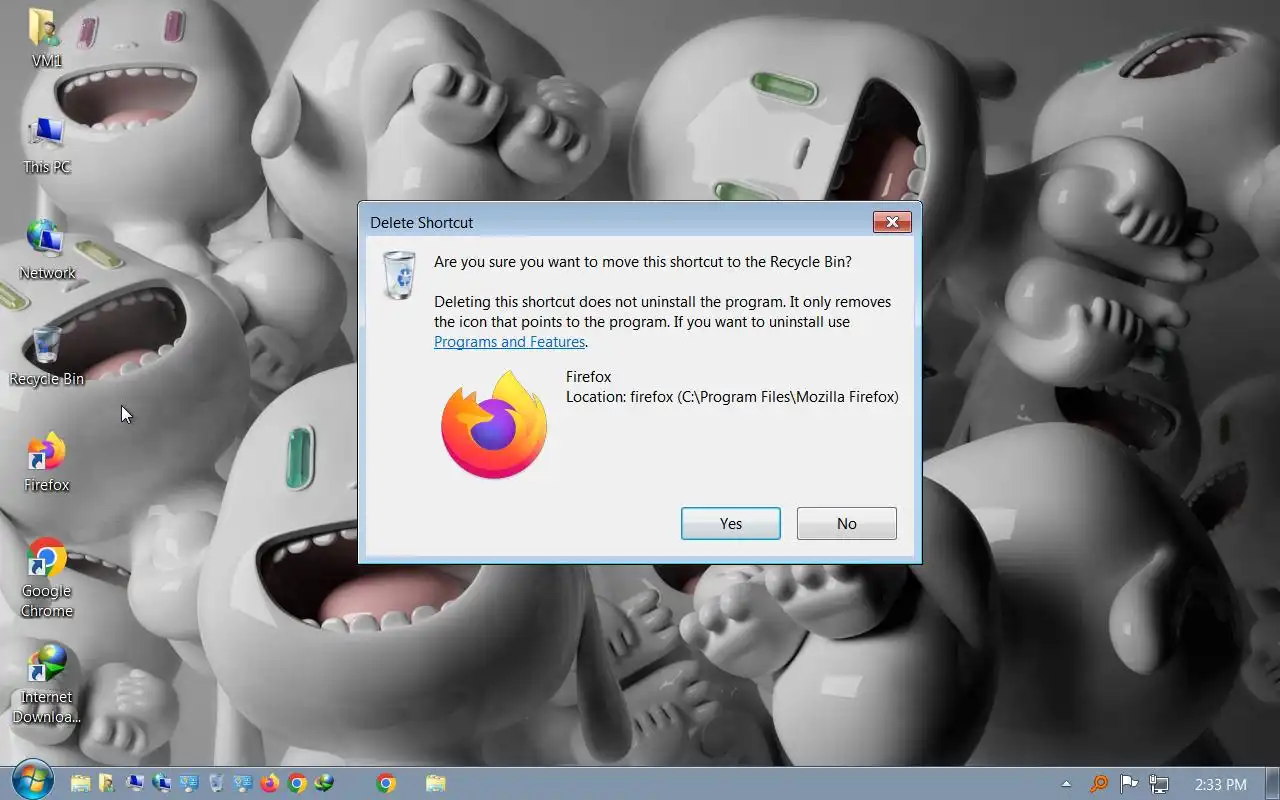Screen dimensions: 1280x800
Task: Confirm deletion with the Yes button
Action: coord(730,523)
